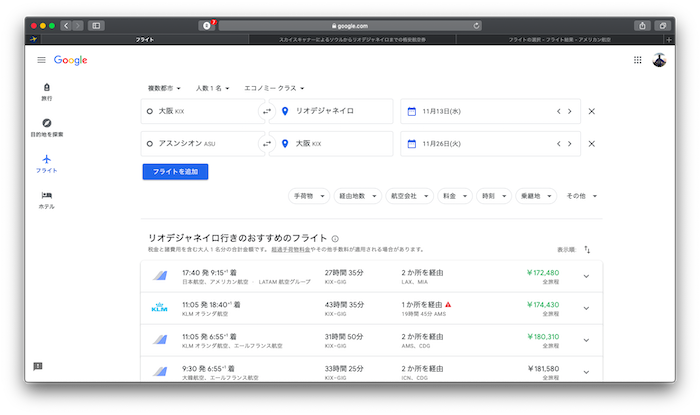Viewport: 700px width, 415px height.
Task: Open the Google main menu hamburger
Action: (41, 60)
